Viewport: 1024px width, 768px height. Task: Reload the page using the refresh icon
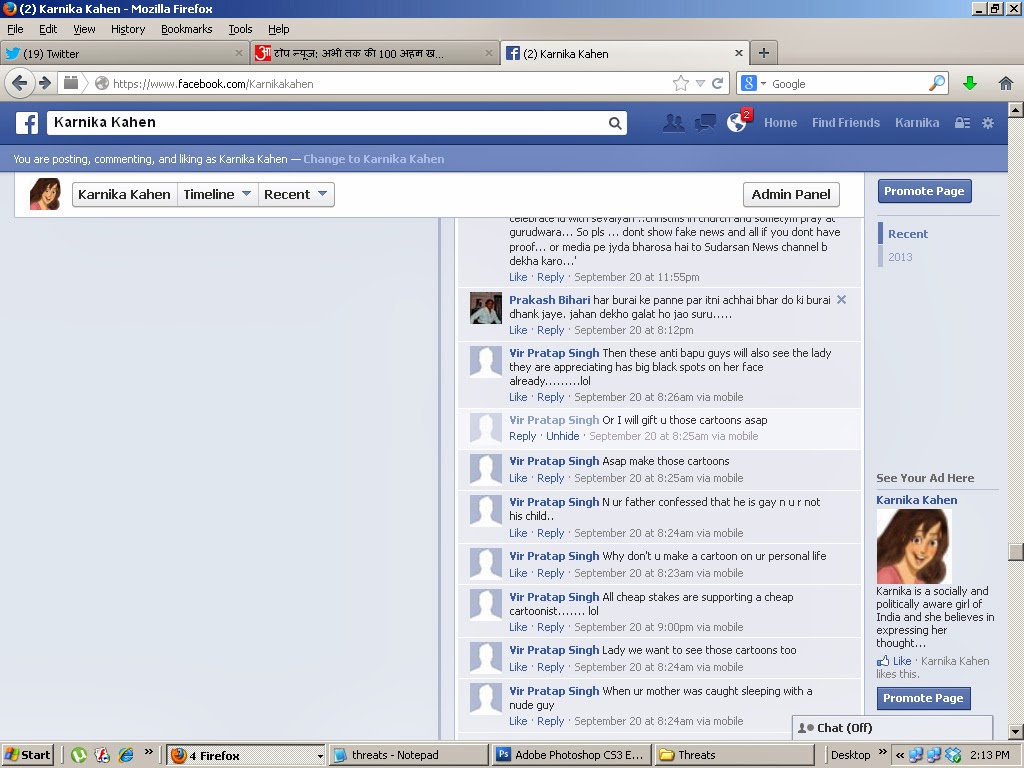[717, 83]
